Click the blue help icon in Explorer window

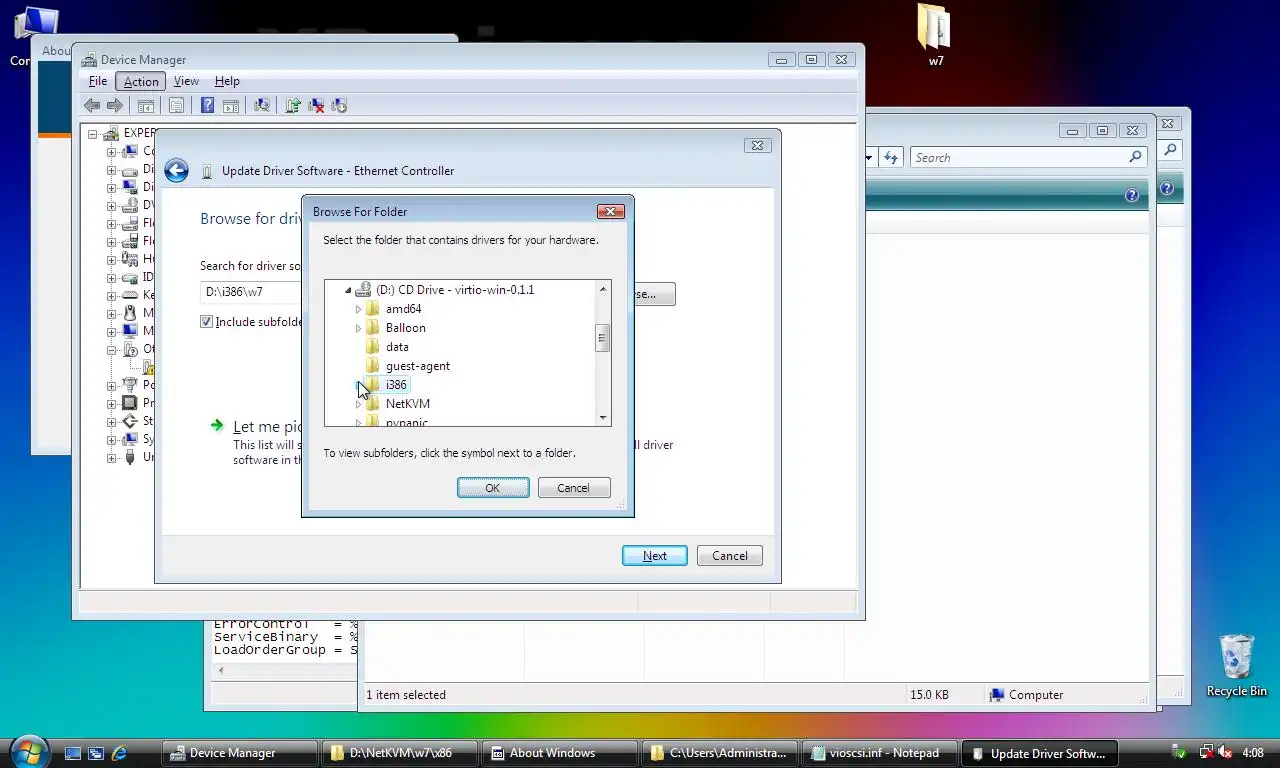[1131, 196]
